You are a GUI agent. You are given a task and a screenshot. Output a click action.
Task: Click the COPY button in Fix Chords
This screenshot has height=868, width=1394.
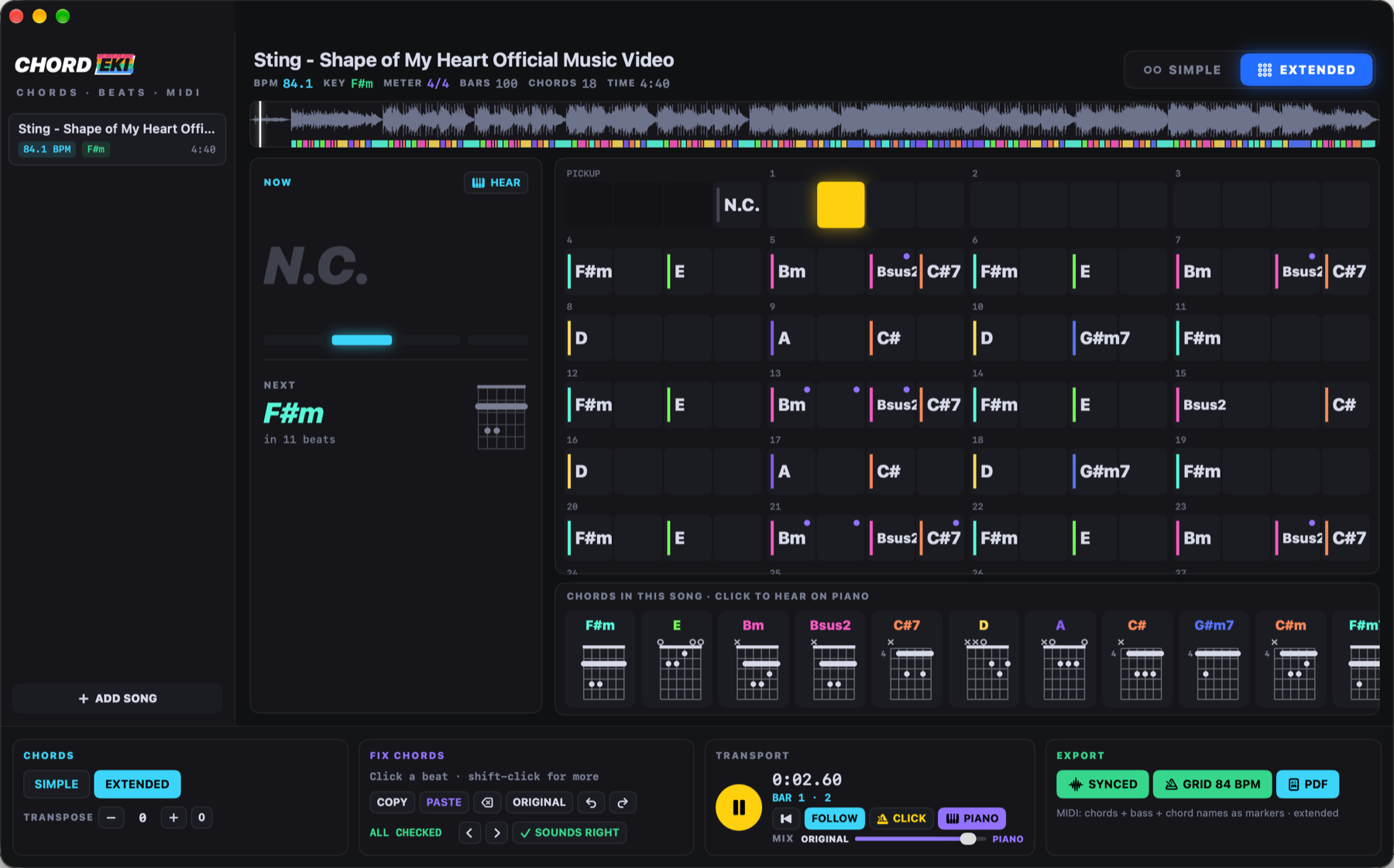point(392,802)
